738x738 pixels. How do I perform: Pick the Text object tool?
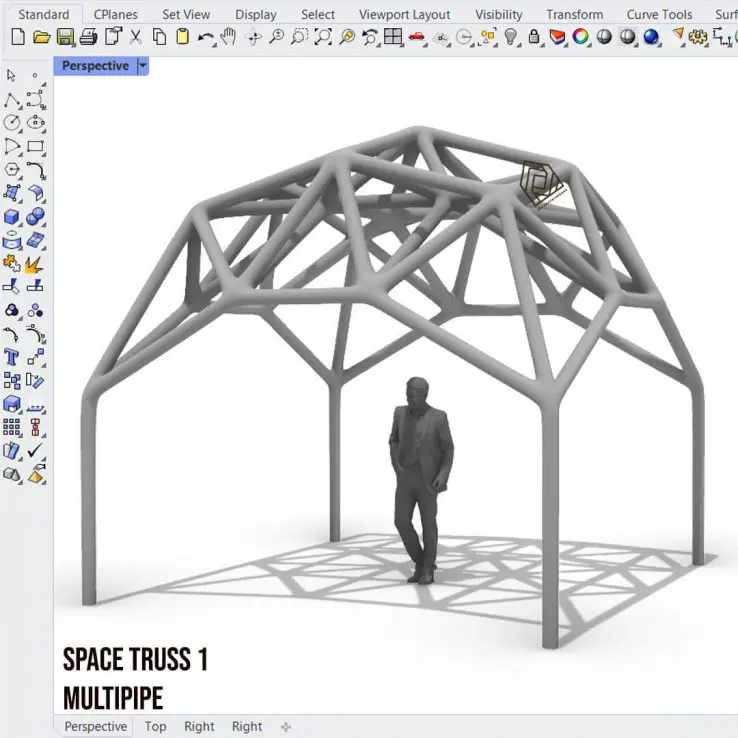tap(12, 357)
